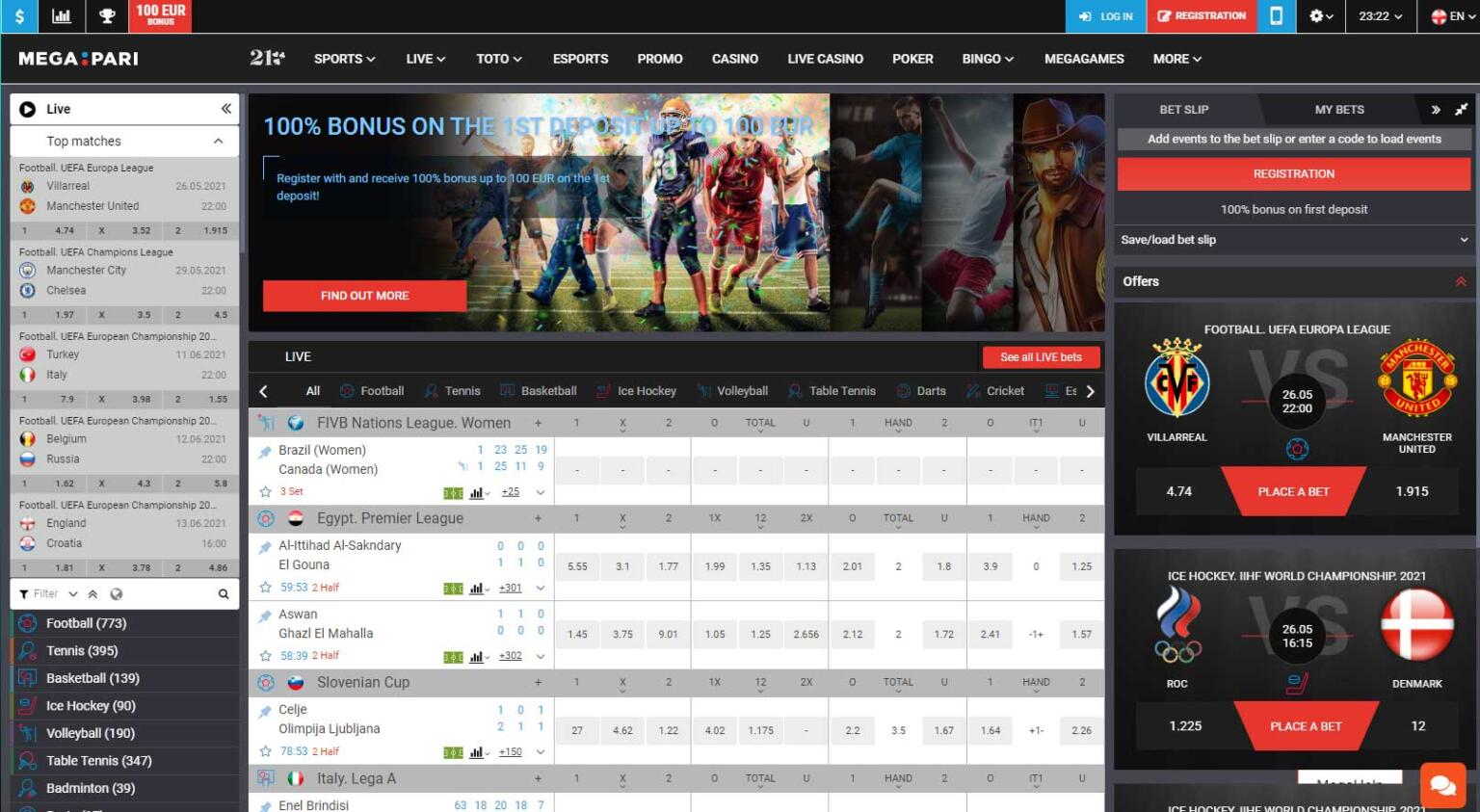Open the EN language selector
This screenshot has width=1480, height=812.
tap(1453, 16)
